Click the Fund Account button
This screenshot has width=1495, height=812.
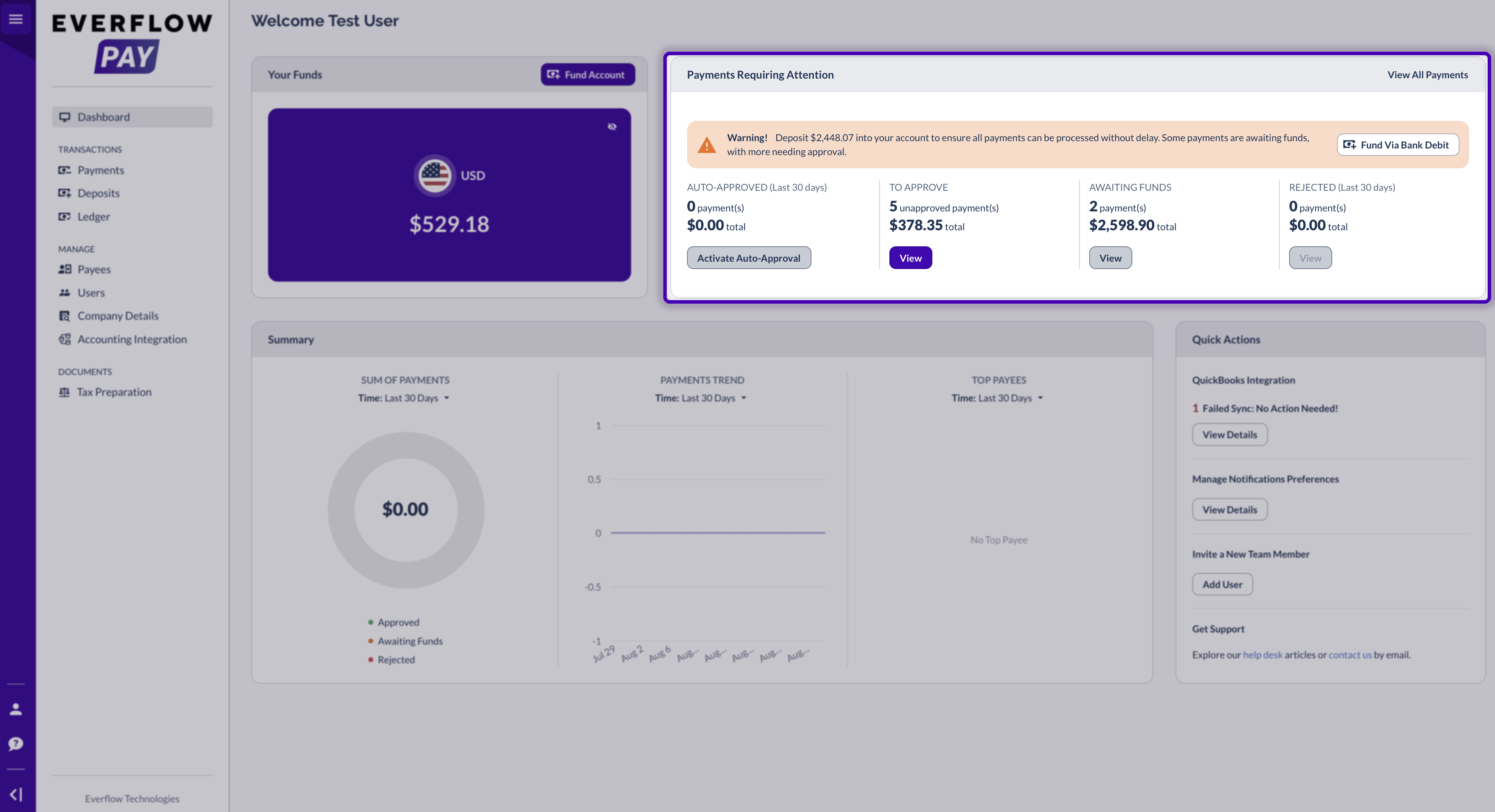[x=587, y=75]
